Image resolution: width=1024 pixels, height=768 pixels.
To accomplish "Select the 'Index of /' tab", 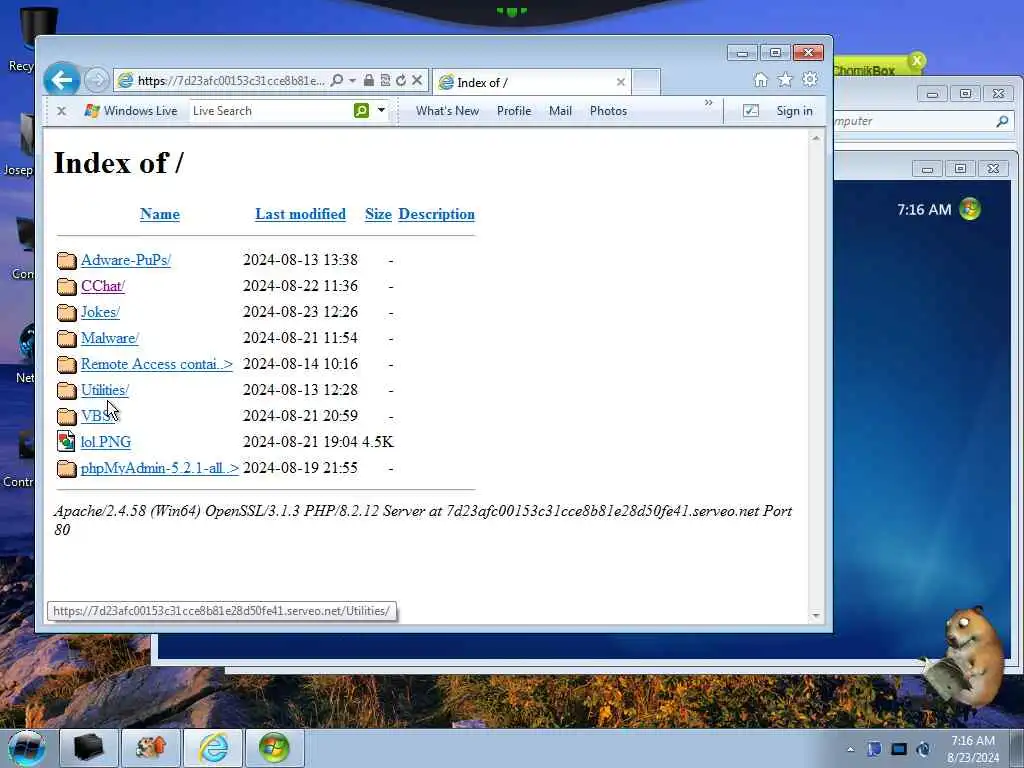I will (x=531, y=82).
